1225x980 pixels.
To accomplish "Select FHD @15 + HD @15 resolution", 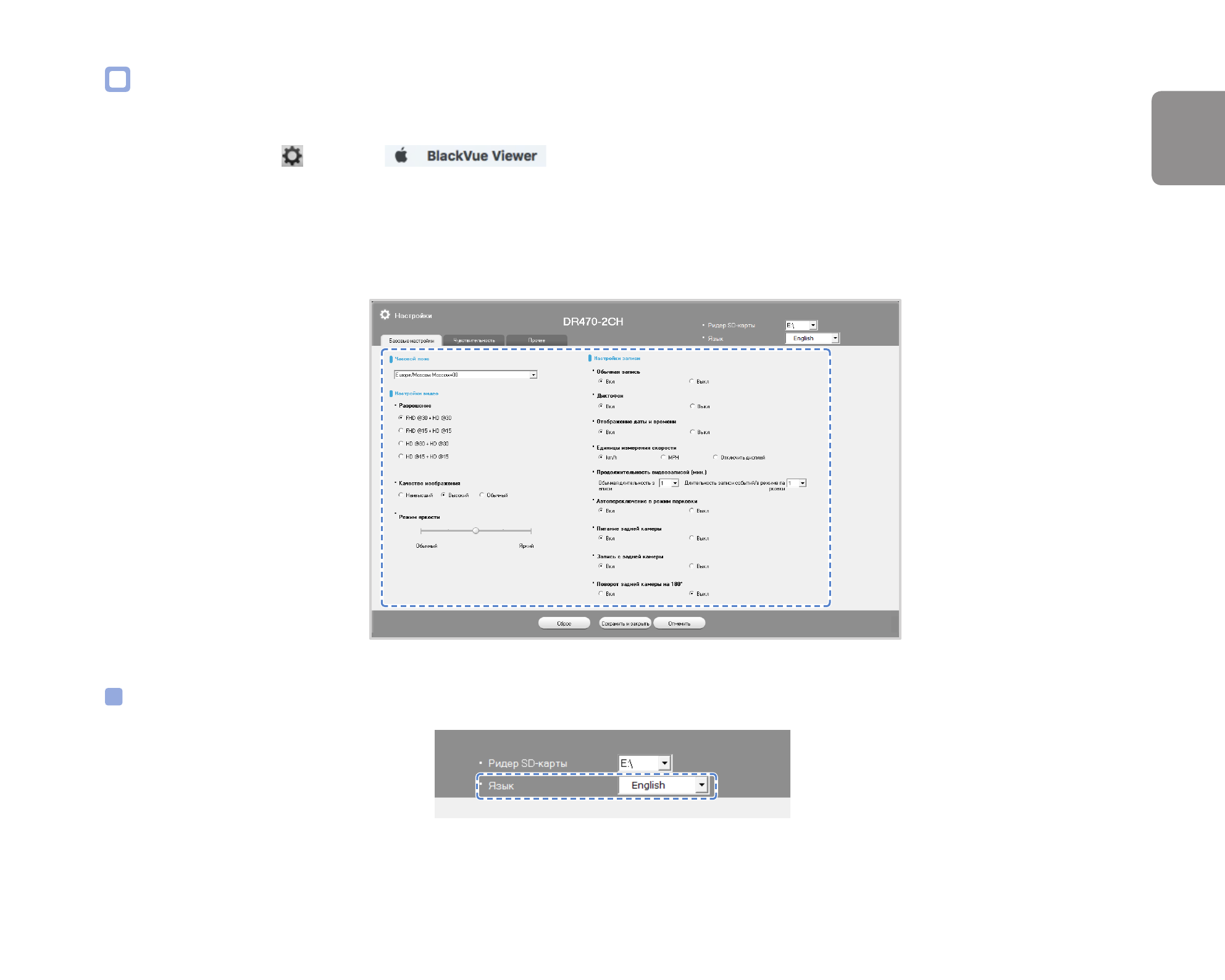I will pyautogui.click(x=401, y=431).
